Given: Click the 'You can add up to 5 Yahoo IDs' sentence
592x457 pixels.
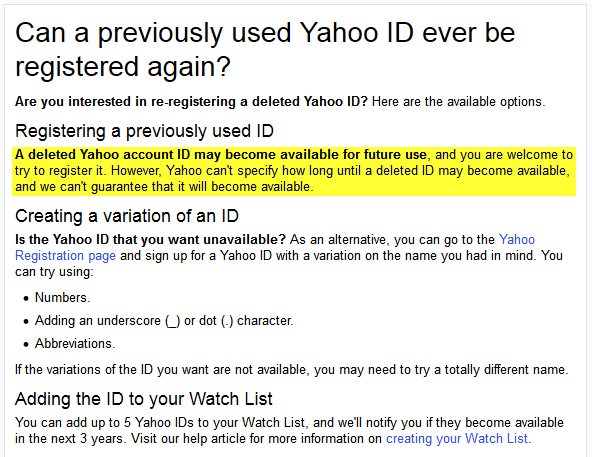Looking at the screenshot, I should (x=161, y=422).
